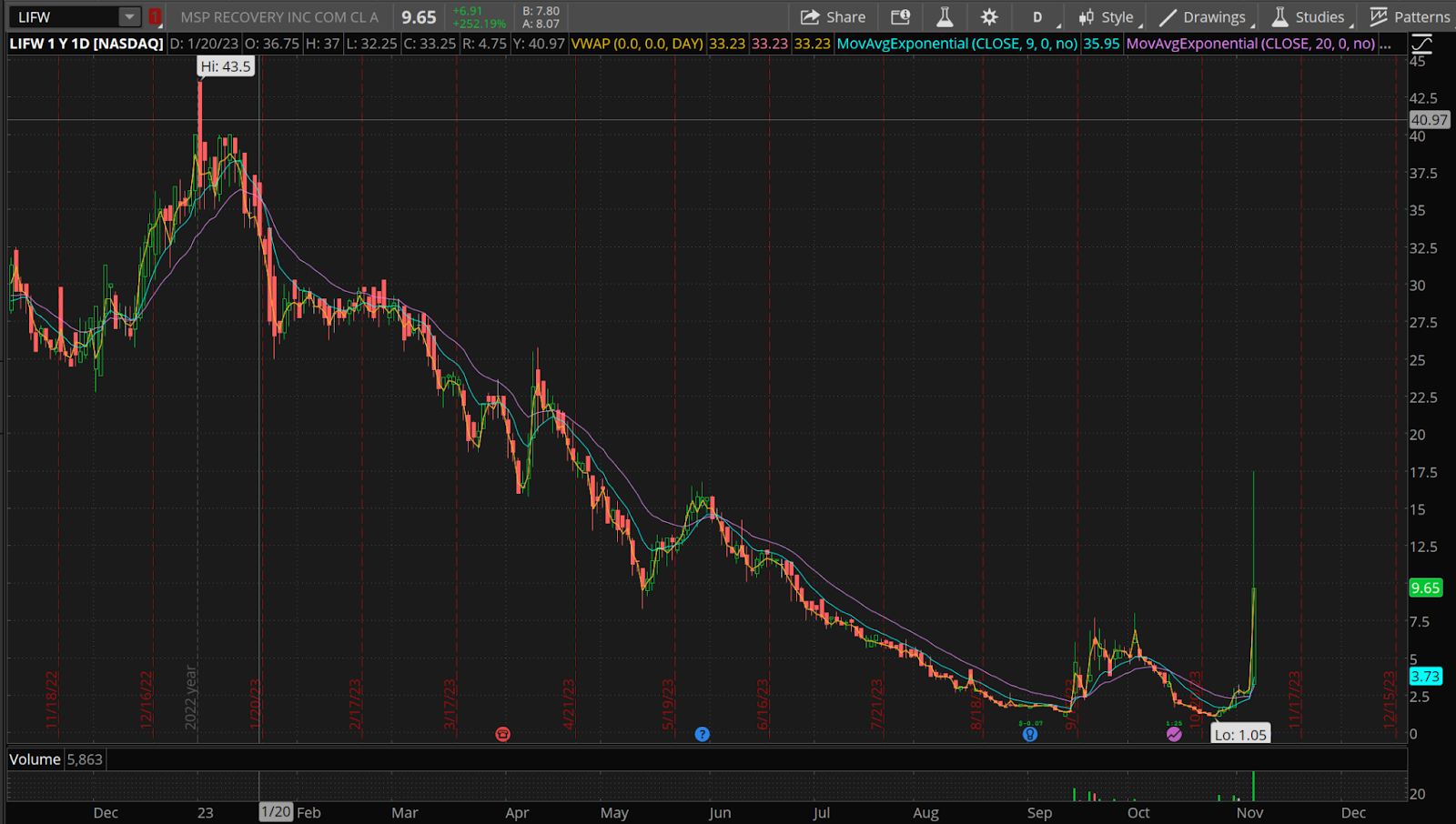Click the Share icon button
Screen dimensions: 1456x824
[x=832, y=17]
